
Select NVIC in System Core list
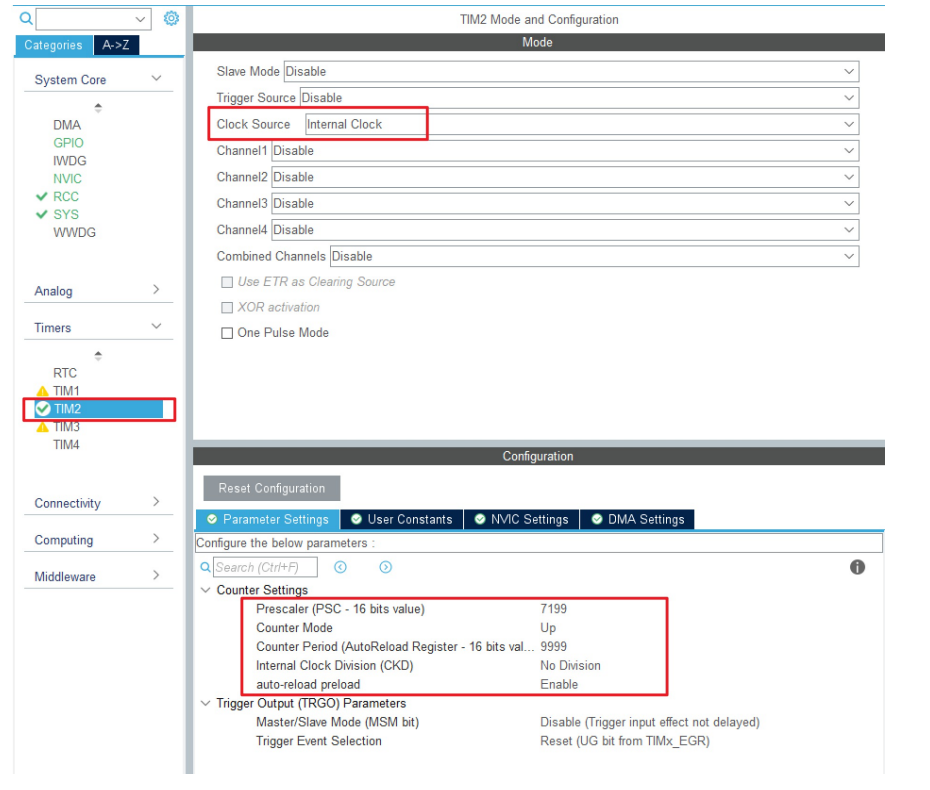pyautogui.click(x=67, y=179)
